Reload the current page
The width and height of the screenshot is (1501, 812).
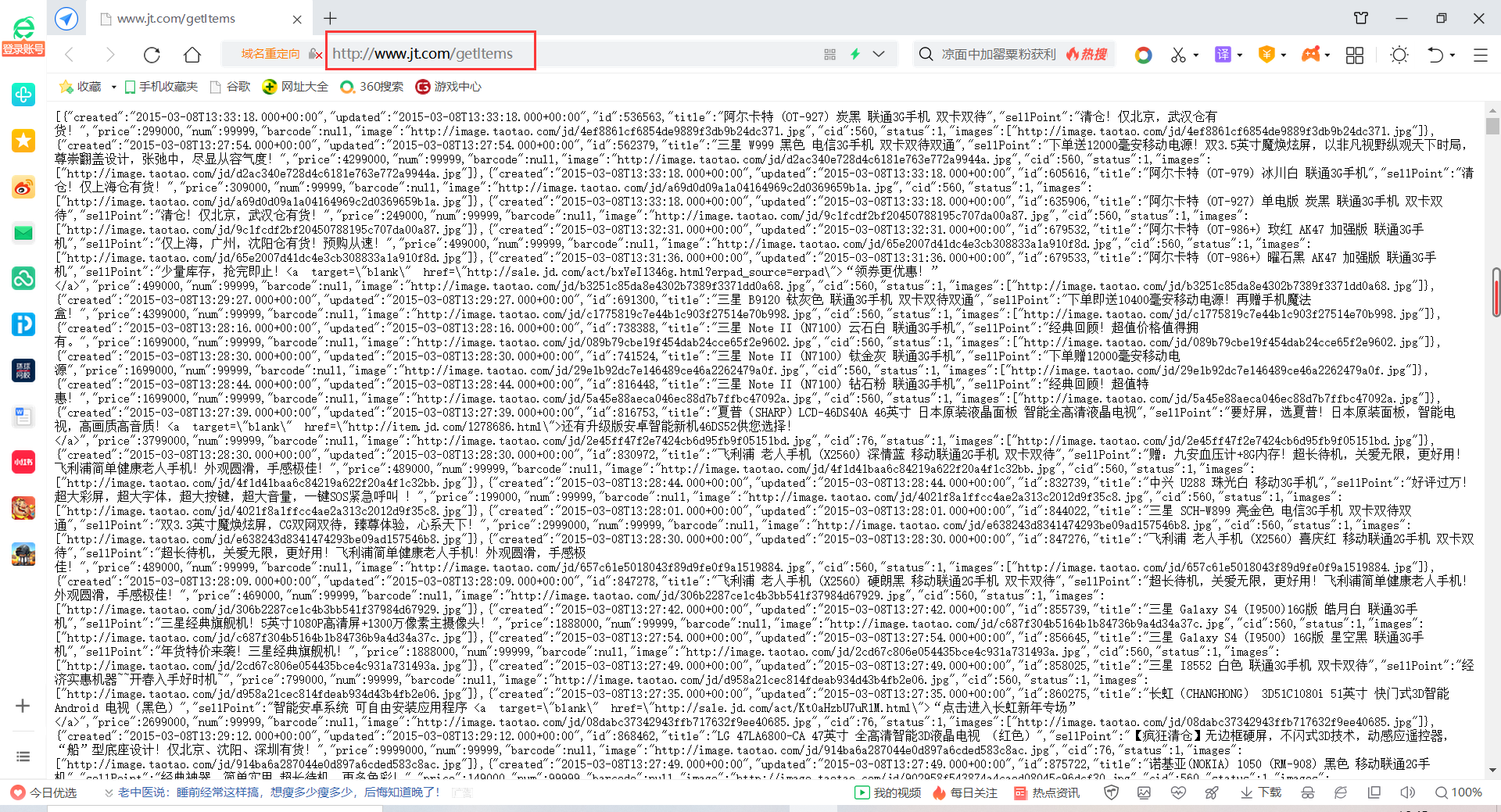pyautogui.click(x=152, y=54)
